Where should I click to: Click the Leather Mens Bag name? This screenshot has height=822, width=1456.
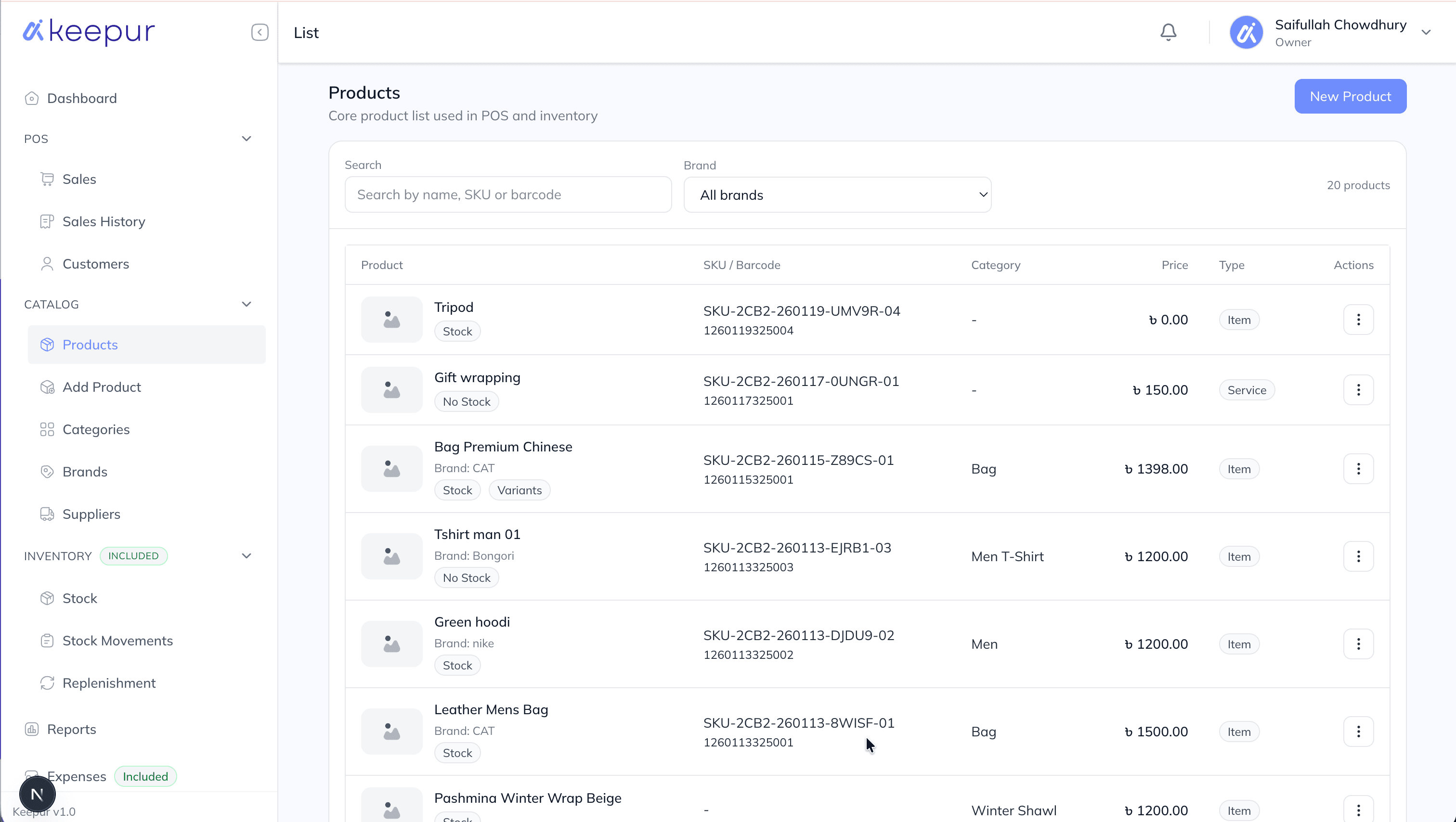pyautogui.click(x=491, y=709)
